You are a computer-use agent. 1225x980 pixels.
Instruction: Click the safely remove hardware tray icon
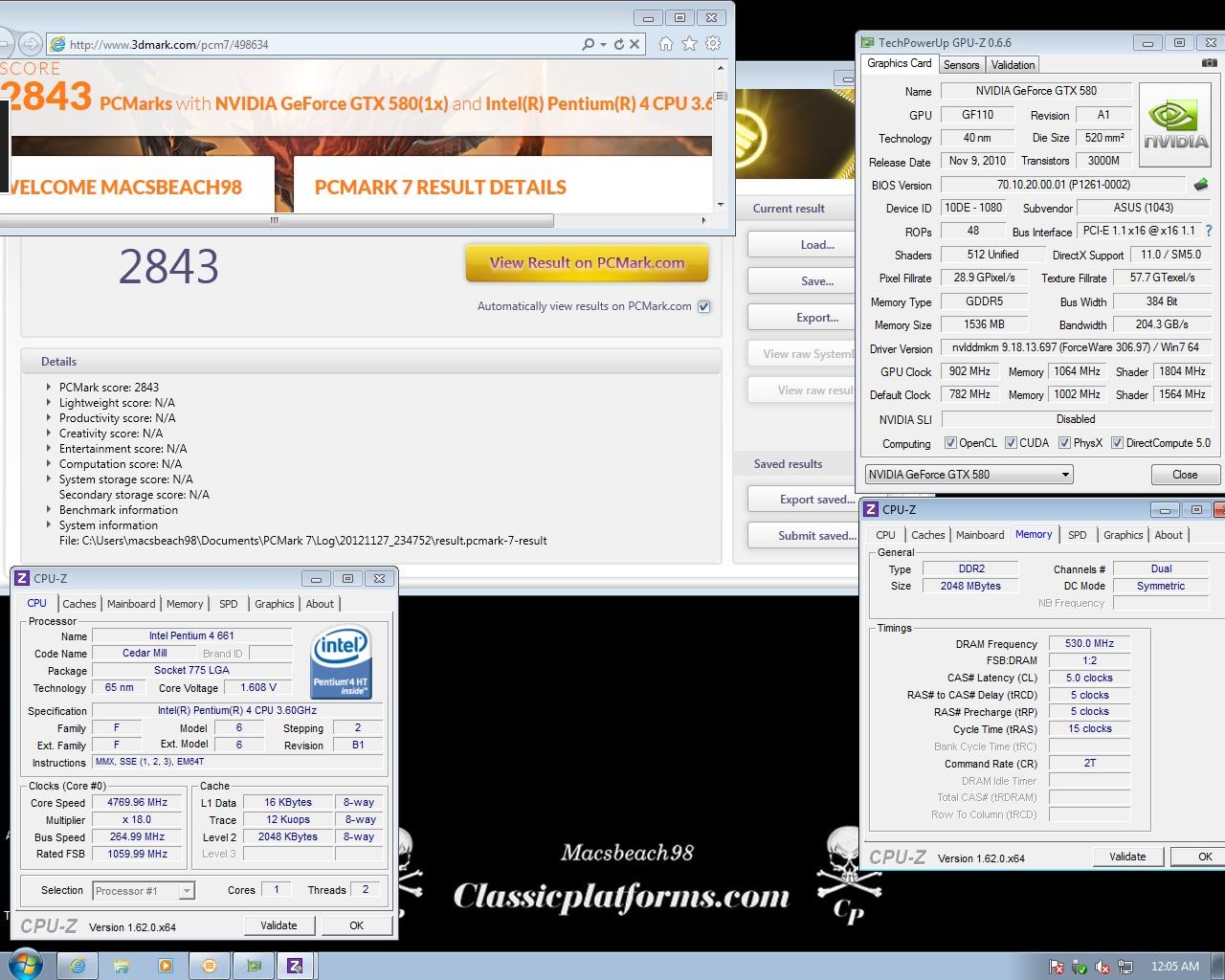[x=1080, y=967]
